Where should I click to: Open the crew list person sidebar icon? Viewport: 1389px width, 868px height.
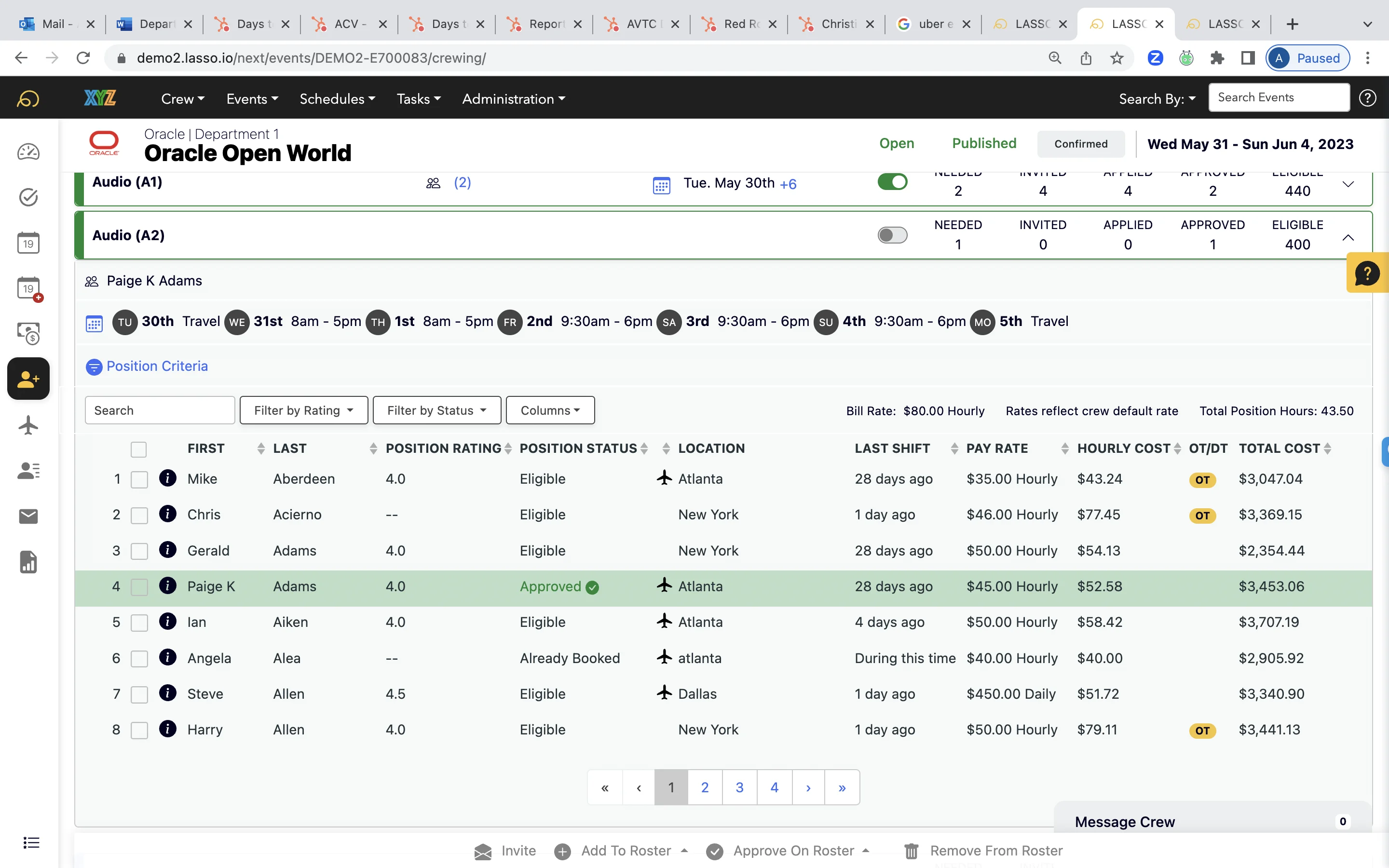(28, 471)
